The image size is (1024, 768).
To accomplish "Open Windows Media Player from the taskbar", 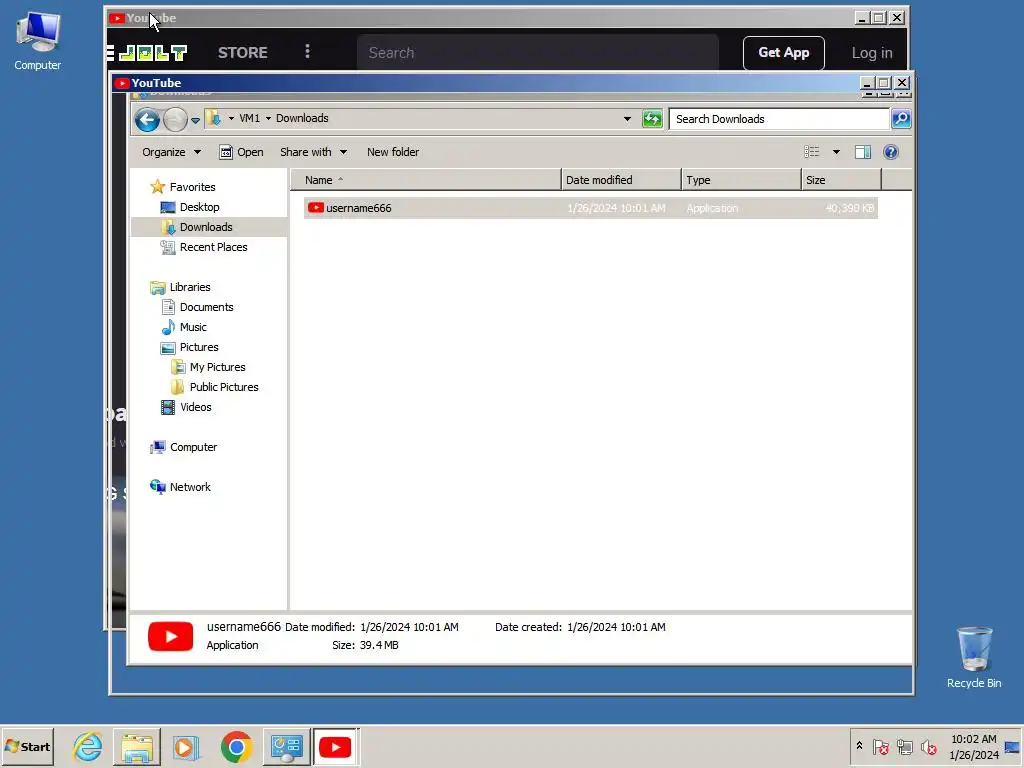I will (x=186, y=746).
